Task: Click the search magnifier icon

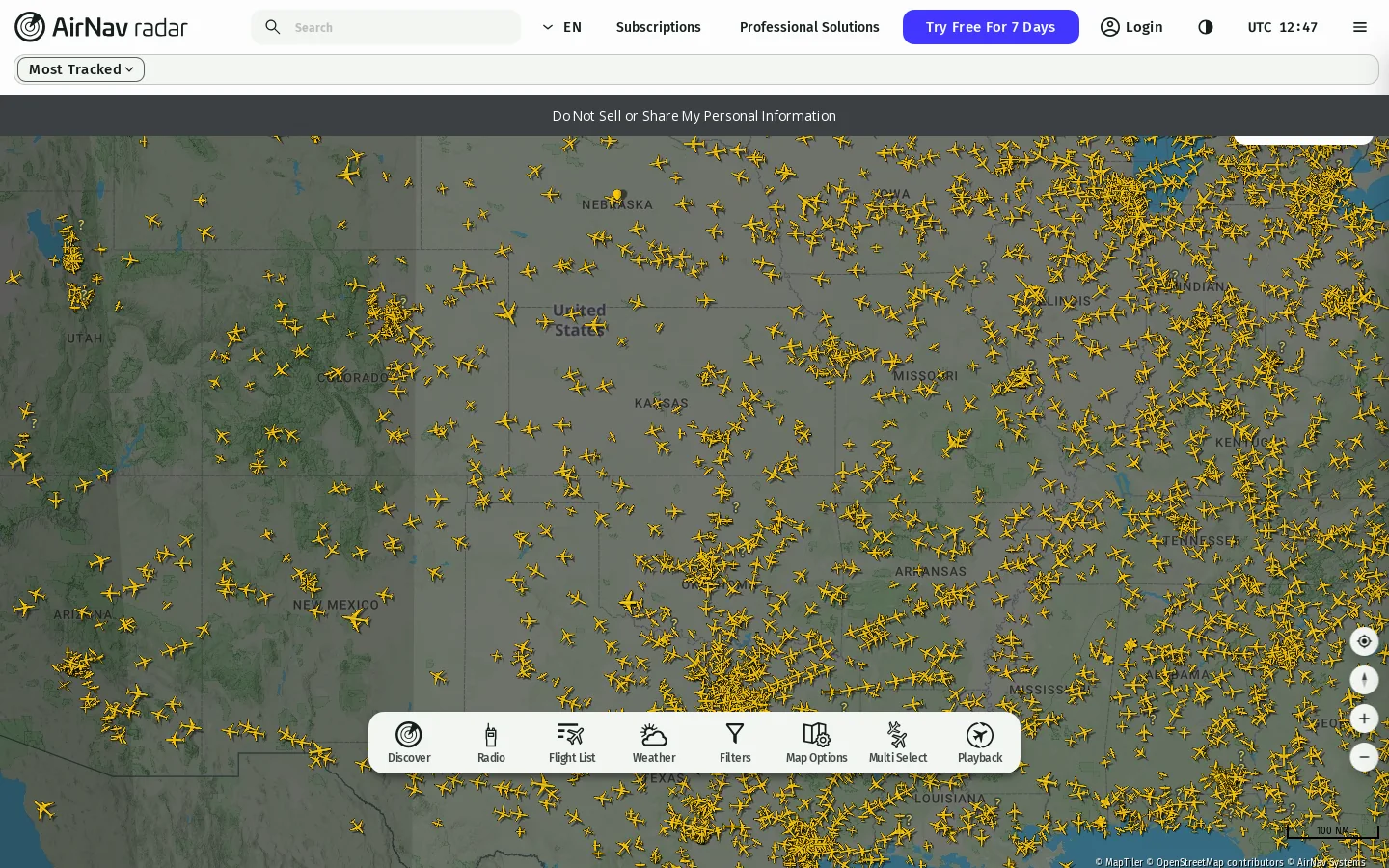Action: (273, 27)
